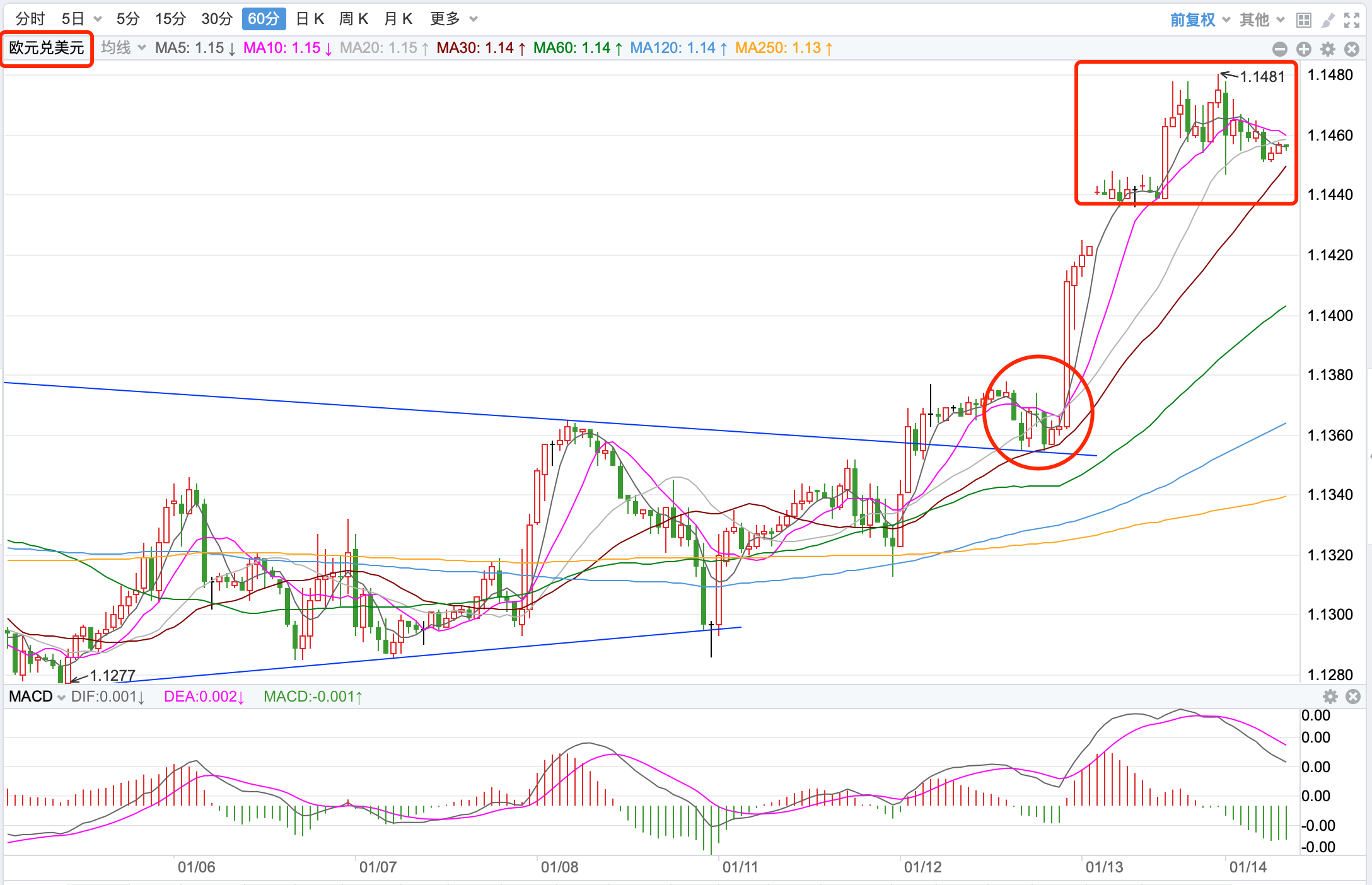This screenshot has width=1372, height=885.
Task: Click the 01/07 date label
Action: coord(378,867)
